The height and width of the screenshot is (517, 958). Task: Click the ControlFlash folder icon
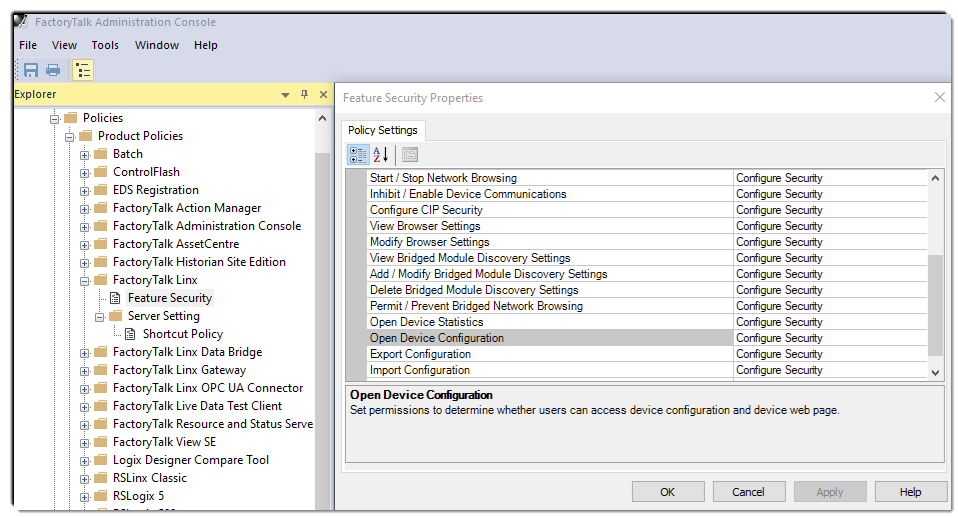coord(101,172)
